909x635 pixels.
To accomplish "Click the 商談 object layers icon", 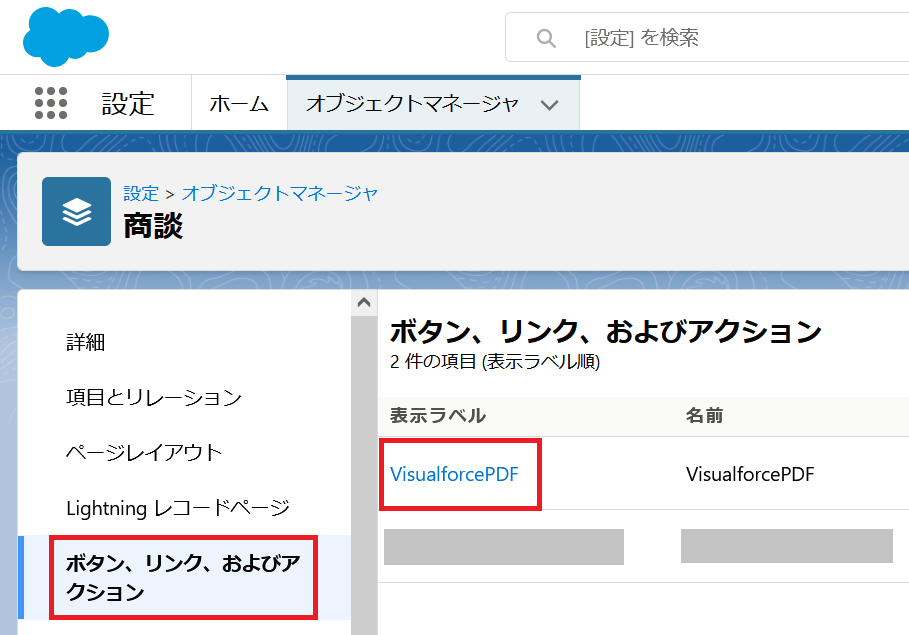I will [77, 212].
